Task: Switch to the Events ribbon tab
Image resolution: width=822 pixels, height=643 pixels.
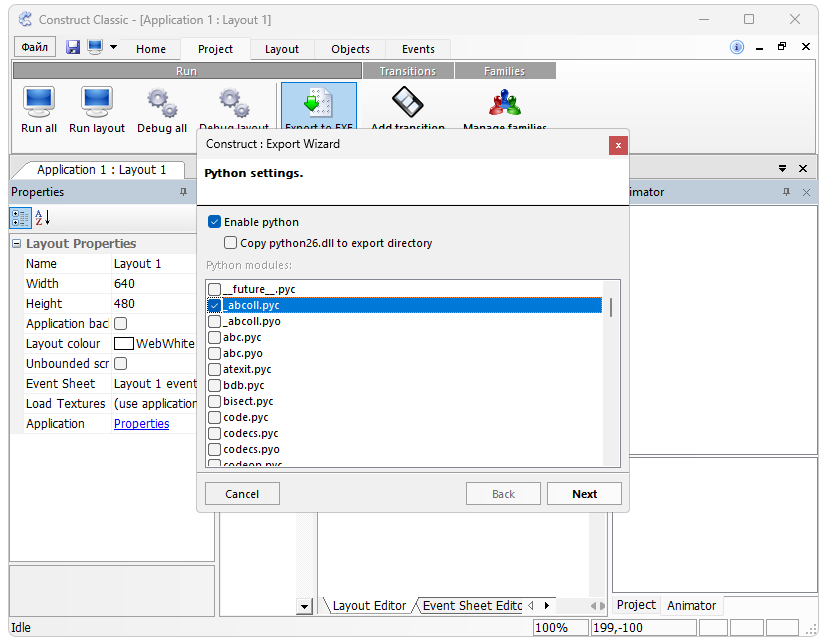Action: [x=418, y=49]
